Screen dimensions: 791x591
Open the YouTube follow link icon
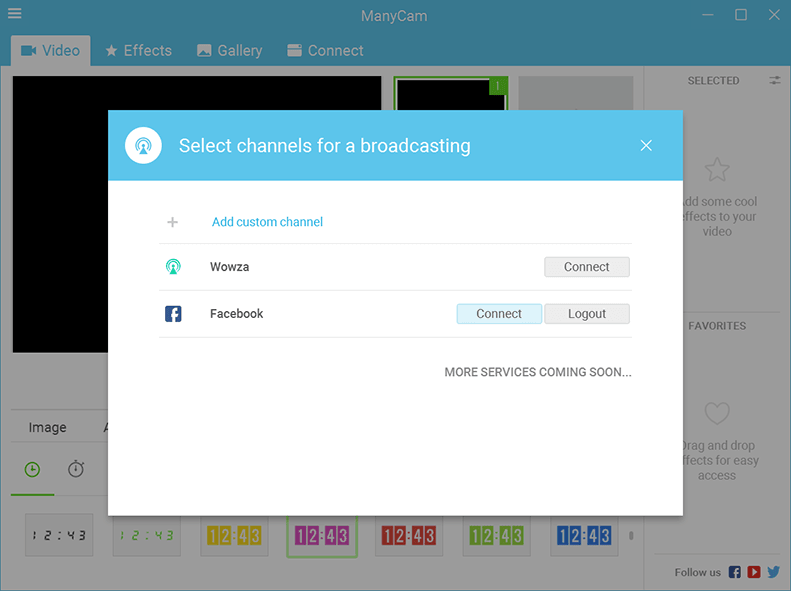point(754,573)
